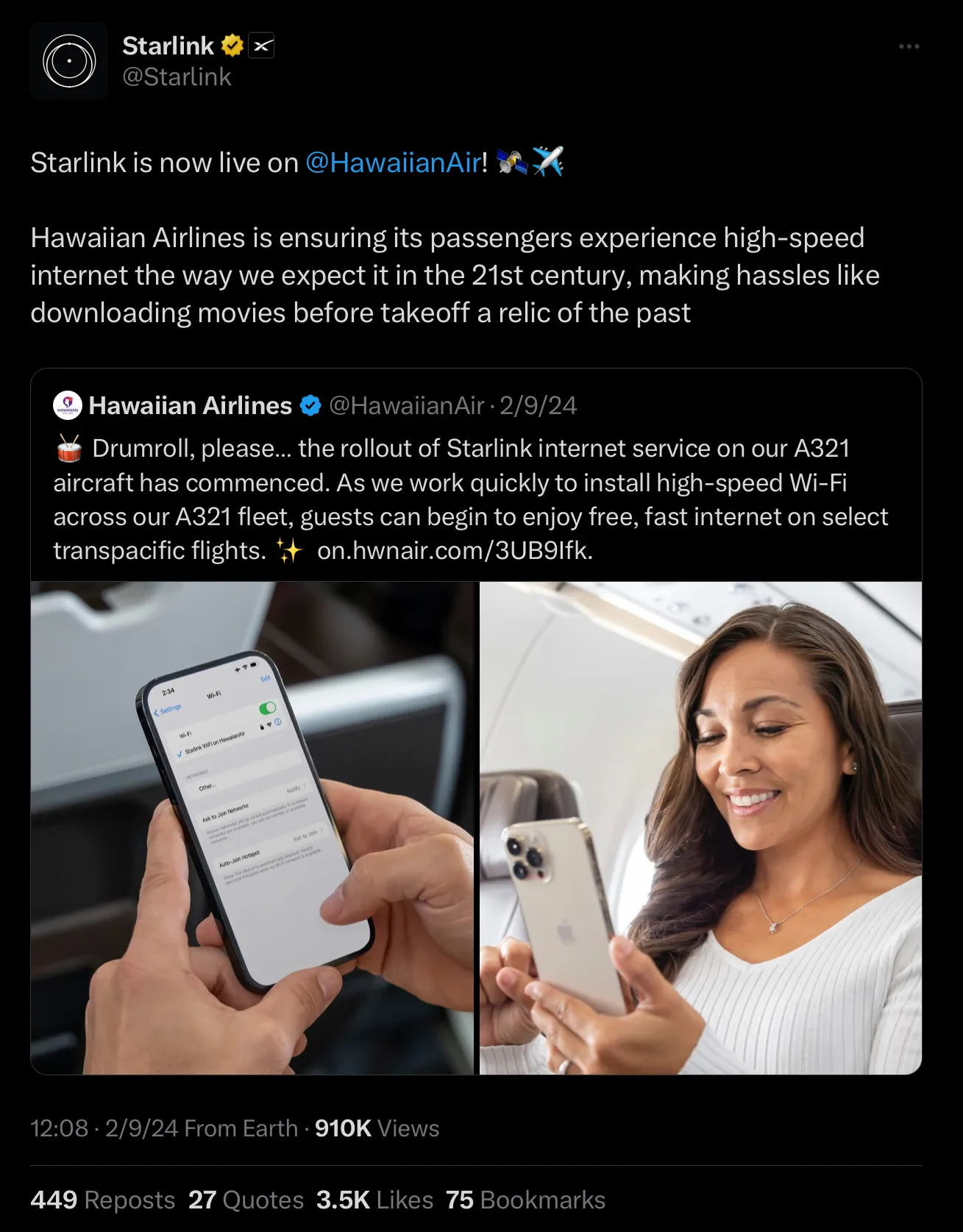Open the quoted tweet's 2/9/24 date
Viewport: 963px width, 1232px height.
tap(538, 405)
